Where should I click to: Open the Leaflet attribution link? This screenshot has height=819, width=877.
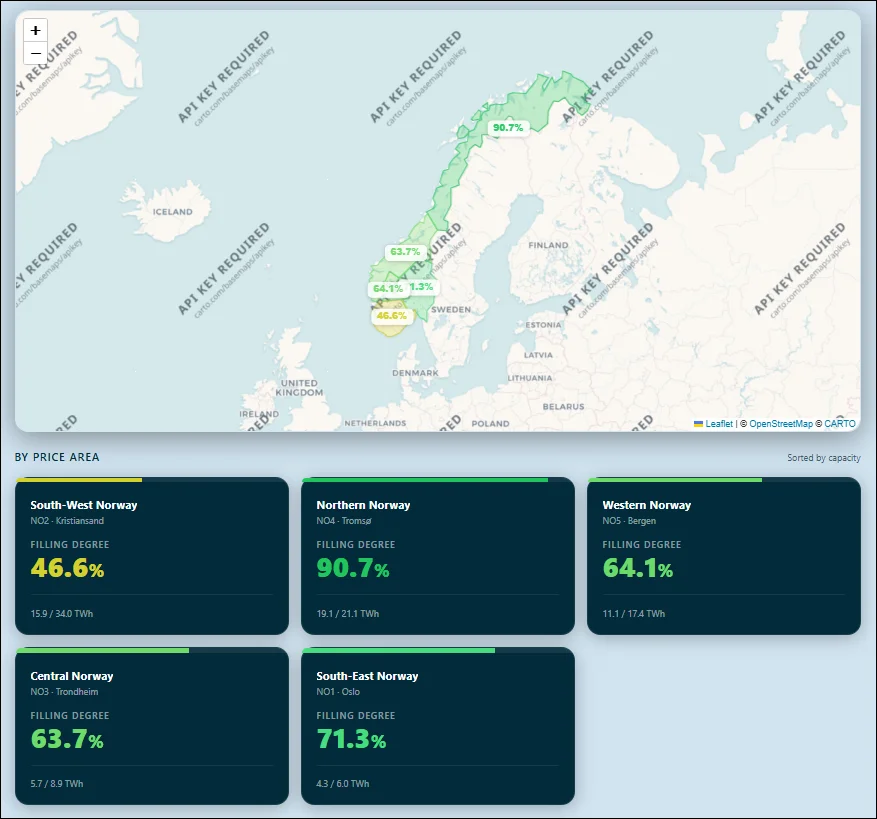[x=719, y=423]
